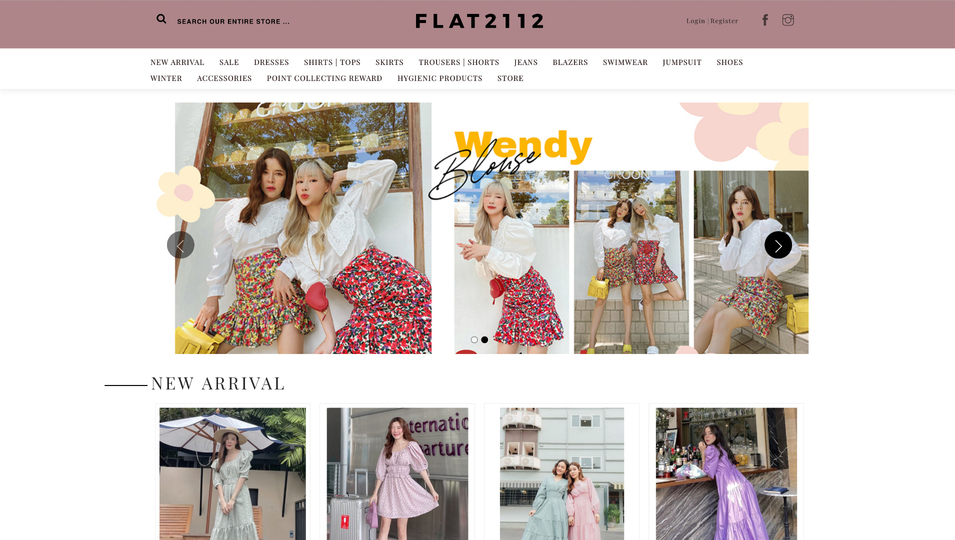Click the FLAT2112 logo
The width and height of the screenshot is (955, 540).
coord(480,21)
